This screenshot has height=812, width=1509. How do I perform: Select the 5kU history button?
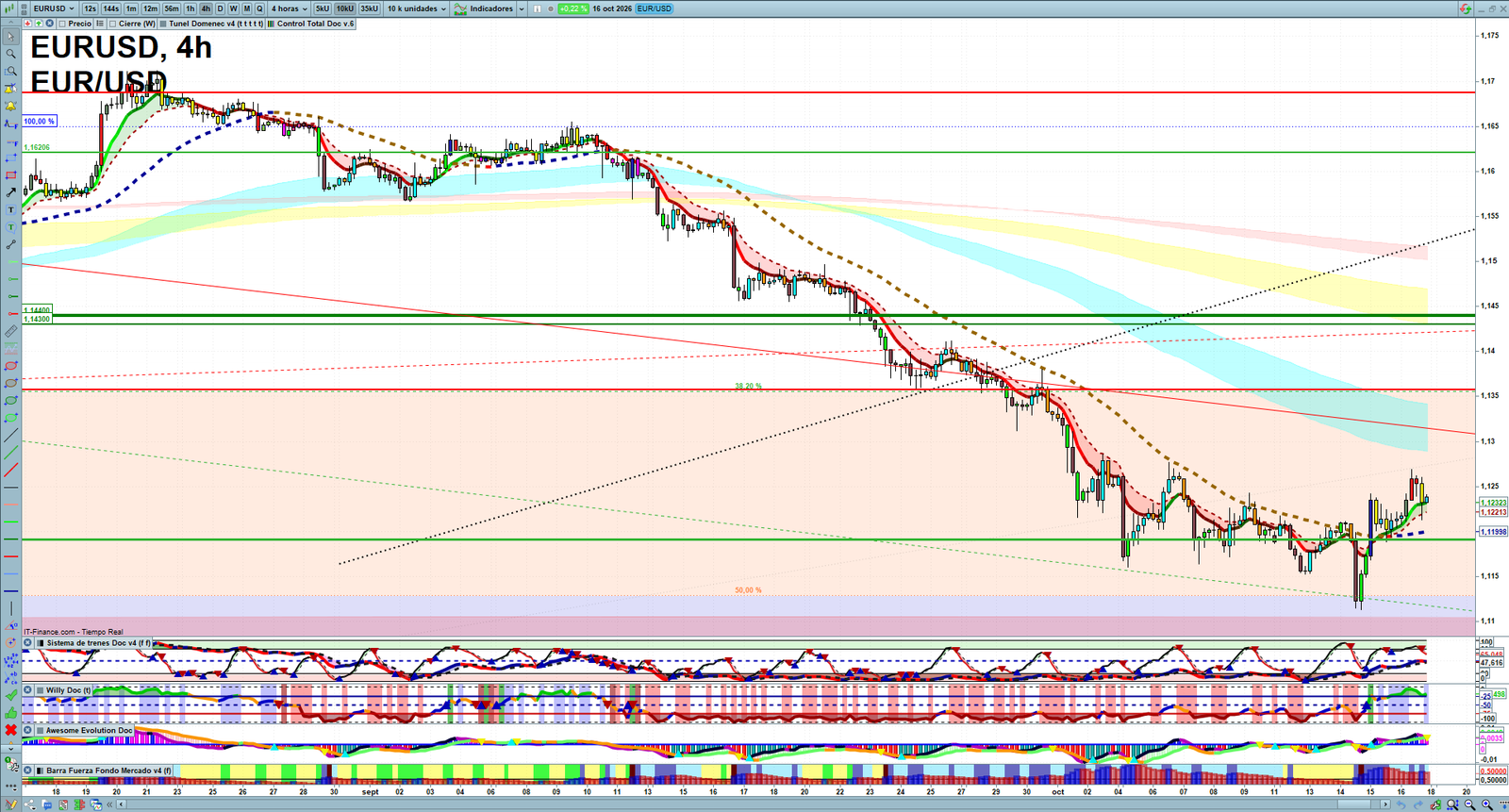[x=323, y=8]
